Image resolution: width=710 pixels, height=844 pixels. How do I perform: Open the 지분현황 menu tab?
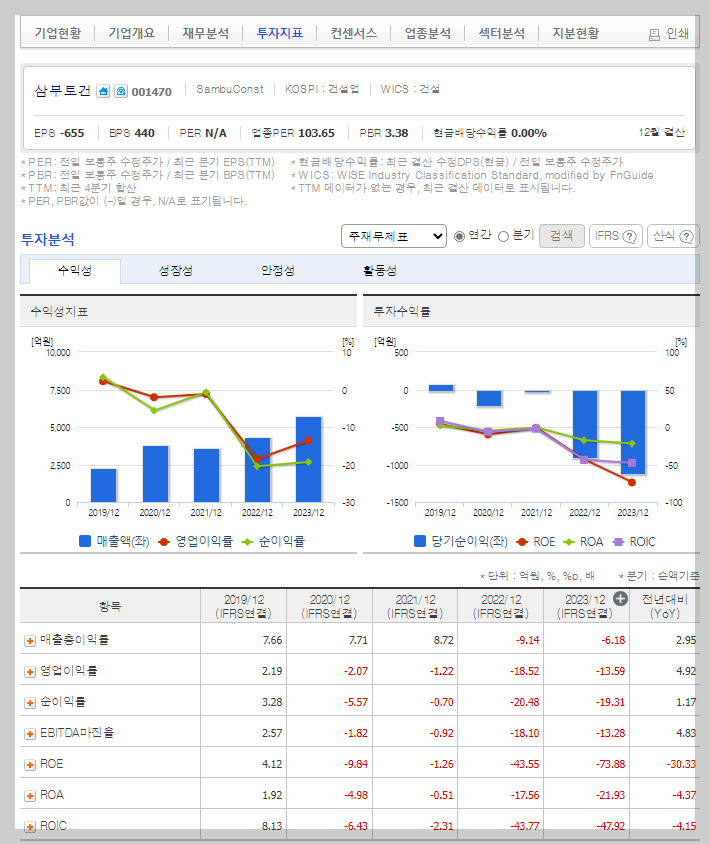coord(576,33)
